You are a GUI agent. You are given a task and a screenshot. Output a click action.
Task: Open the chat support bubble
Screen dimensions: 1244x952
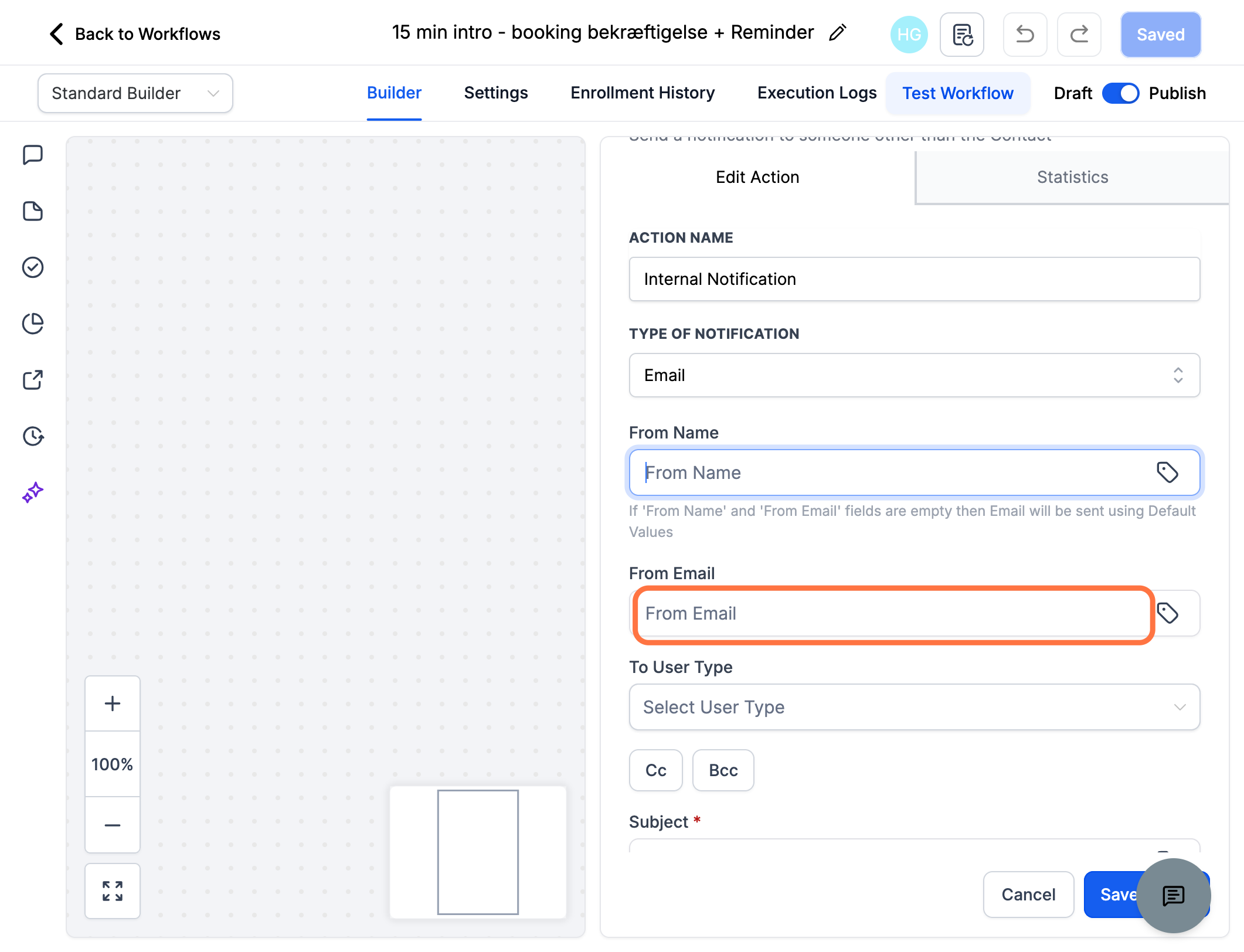[1173, 896]
